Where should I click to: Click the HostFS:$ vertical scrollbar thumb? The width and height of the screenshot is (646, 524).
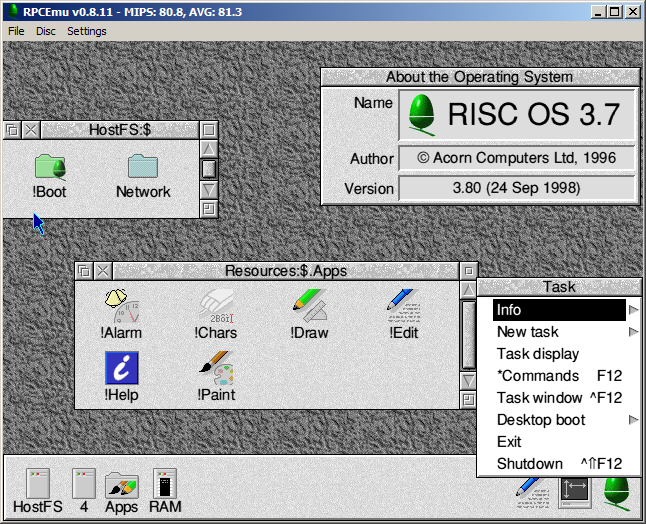point(209,169)
